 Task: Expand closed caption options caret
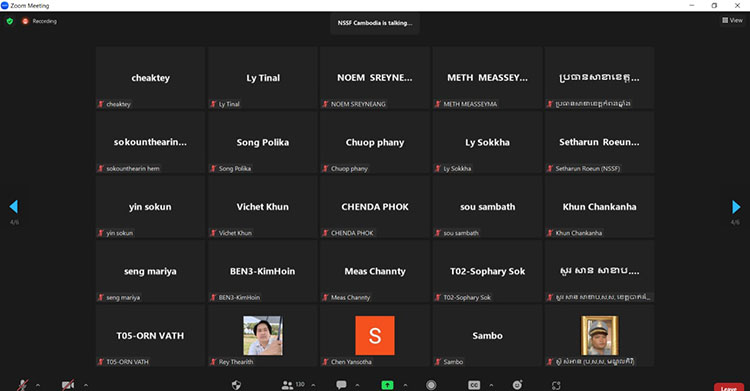[x=491, y=385]
